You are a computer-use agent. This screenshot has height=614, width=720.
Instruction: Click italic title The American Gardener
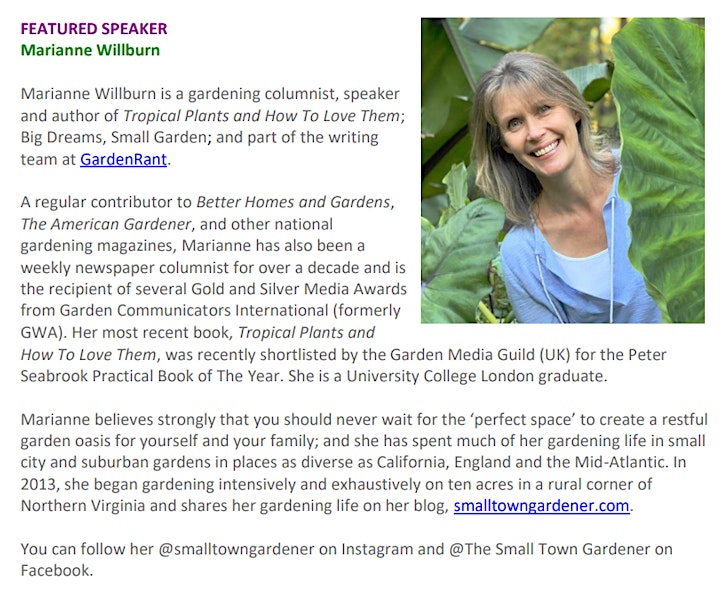pyautogui.click(x=106, y=224)
